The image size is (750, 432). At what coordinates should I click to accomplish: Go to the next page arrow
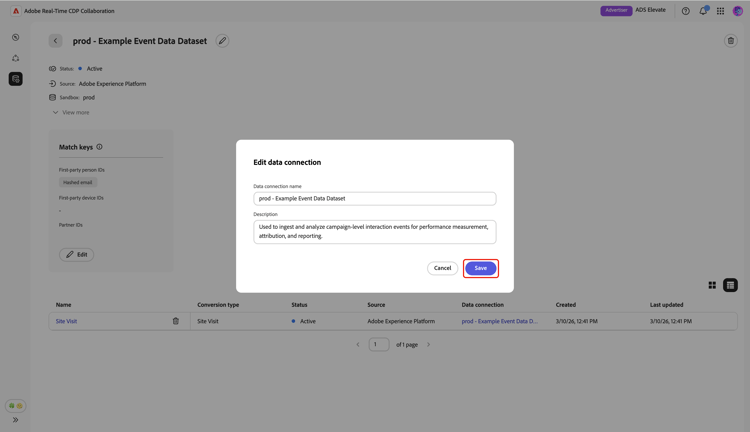coord(429,344)
